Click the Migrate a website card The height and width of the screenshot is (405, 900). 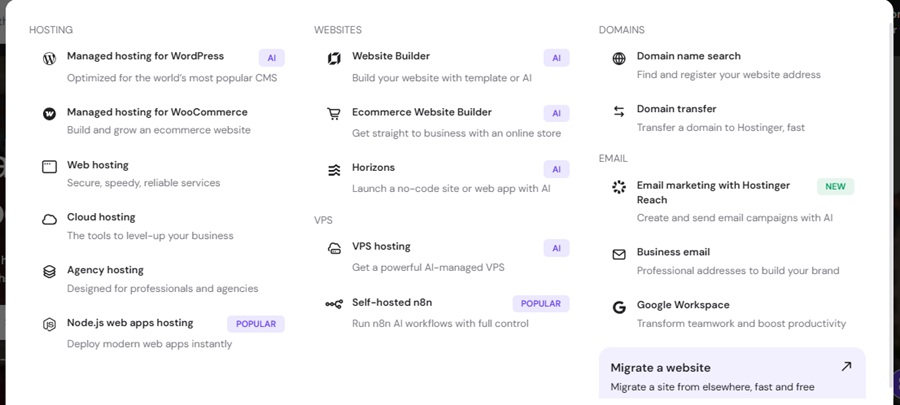click(x=732, y=373)
